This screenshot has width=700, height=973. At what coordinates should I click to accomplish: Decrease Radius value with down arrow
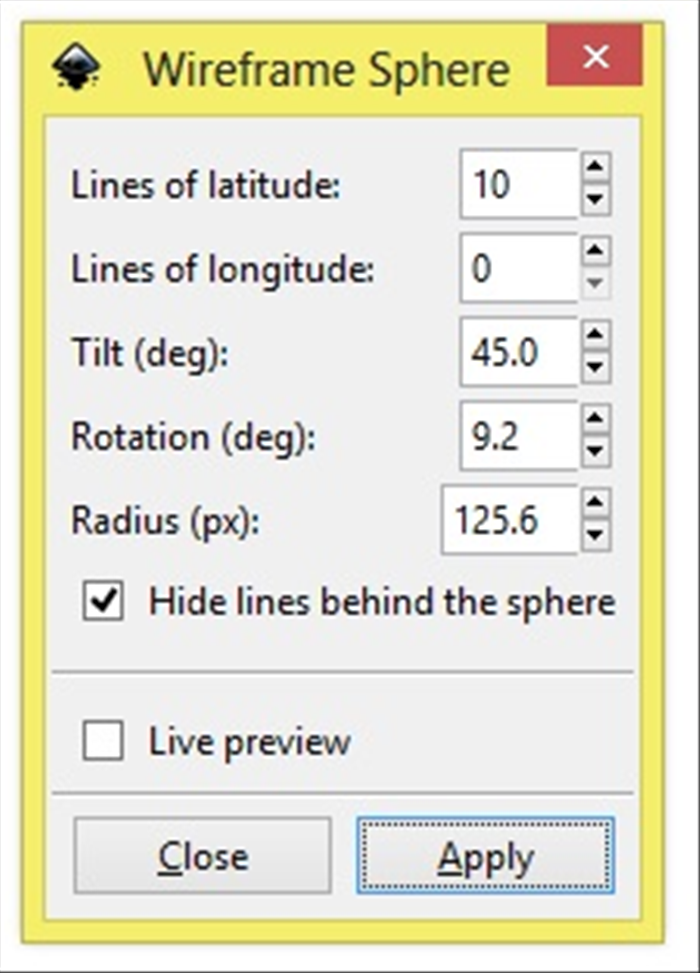pyautogui.click(x=596, y=535)
